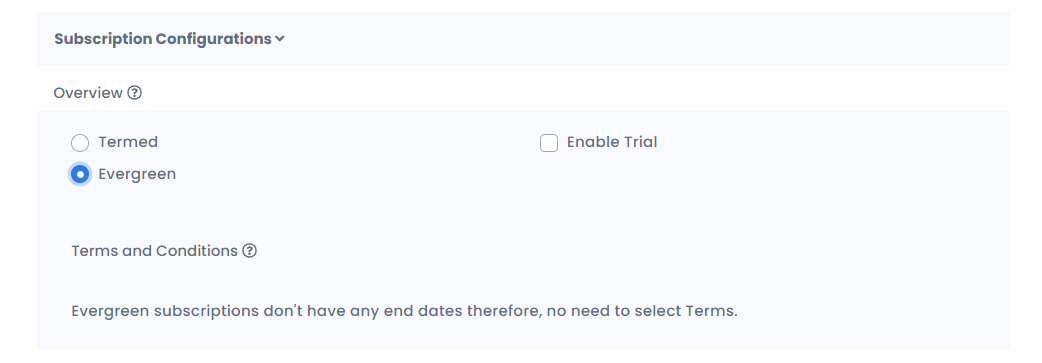Image resolution: width=1042 pixels, height=363 pixels.
Task: Choose Evergreen as the subscription type
Action: click(80, 175)
